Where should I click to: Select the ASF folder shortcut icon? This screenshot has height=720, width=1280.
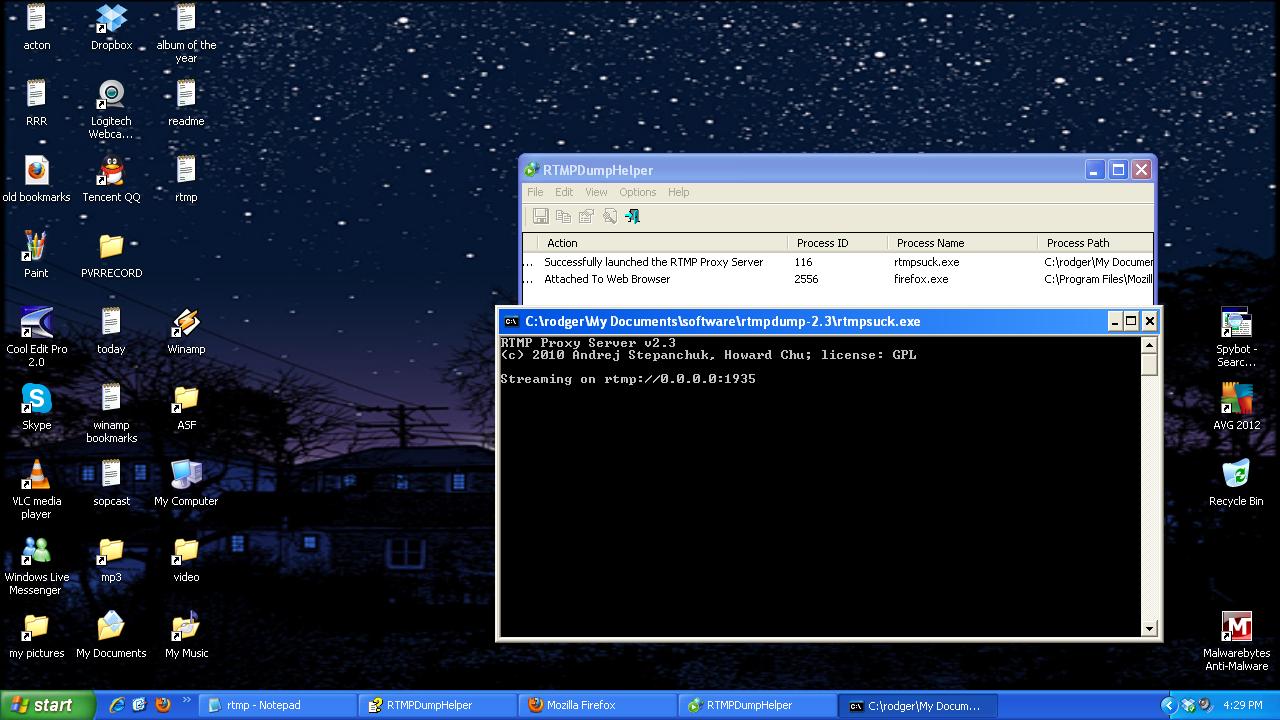[186, 398]
